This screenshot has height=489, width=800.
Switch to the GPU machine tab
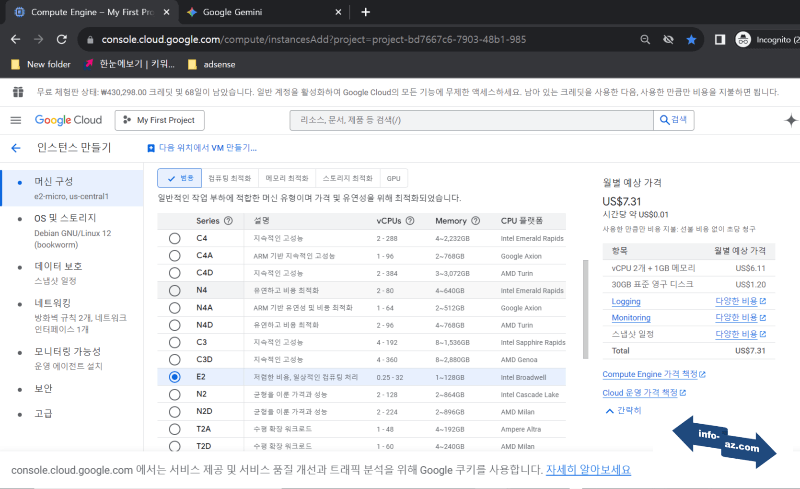point(394,178)
